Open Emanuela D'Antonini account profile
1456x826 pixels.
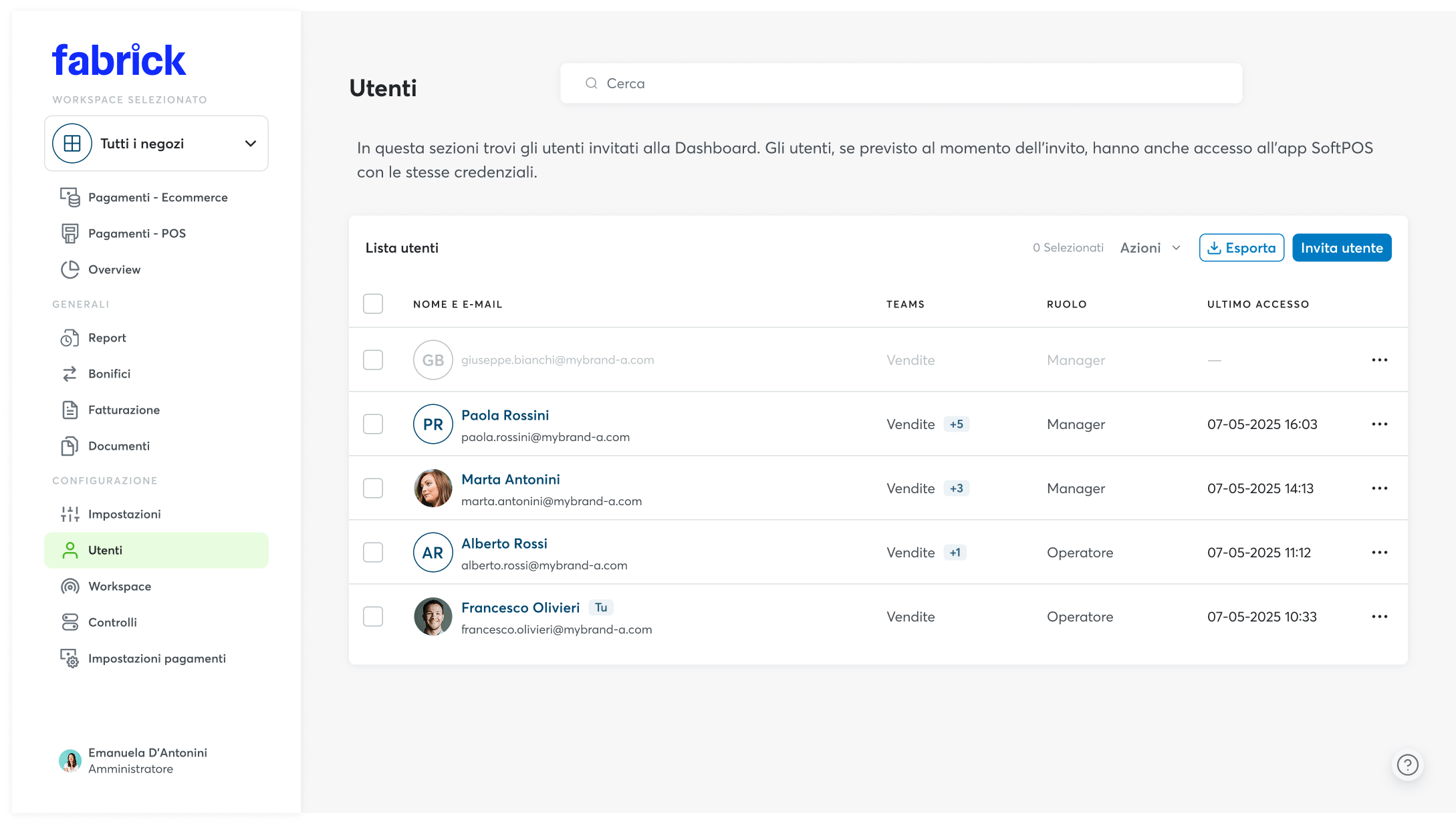point(134,761)
